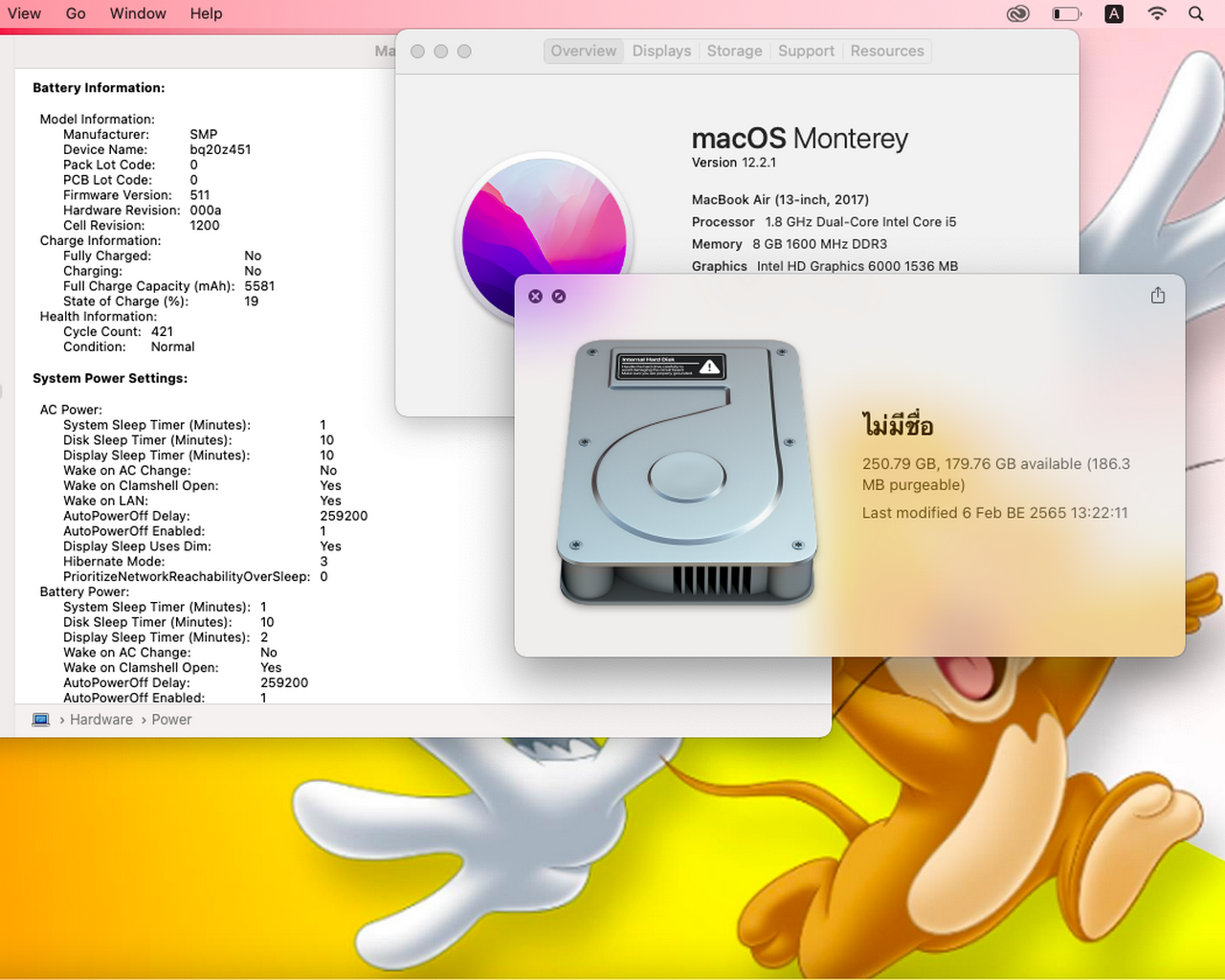The width and height of the screenshot is (1225, 980).
Task: Open the battery status menu bar icon
Action: 1066,13
